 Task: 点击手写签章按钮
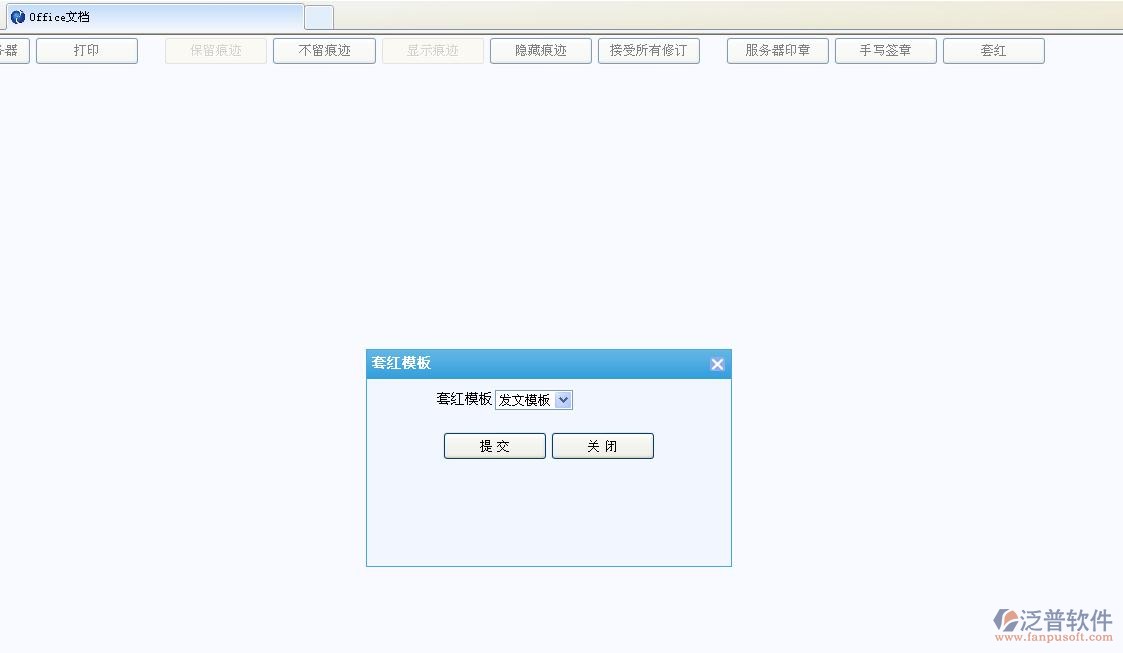[x=885, y=50]
